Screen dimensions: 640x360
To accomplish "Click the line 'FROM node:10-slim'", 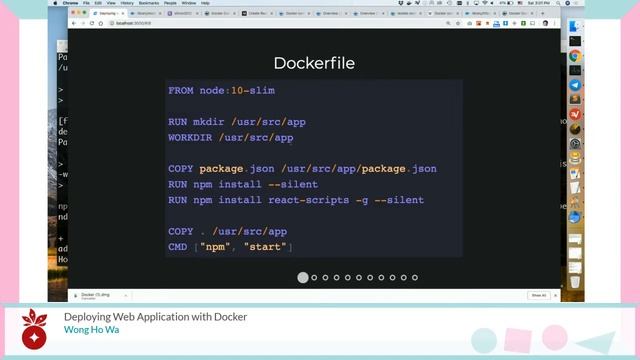I will 222,91.
